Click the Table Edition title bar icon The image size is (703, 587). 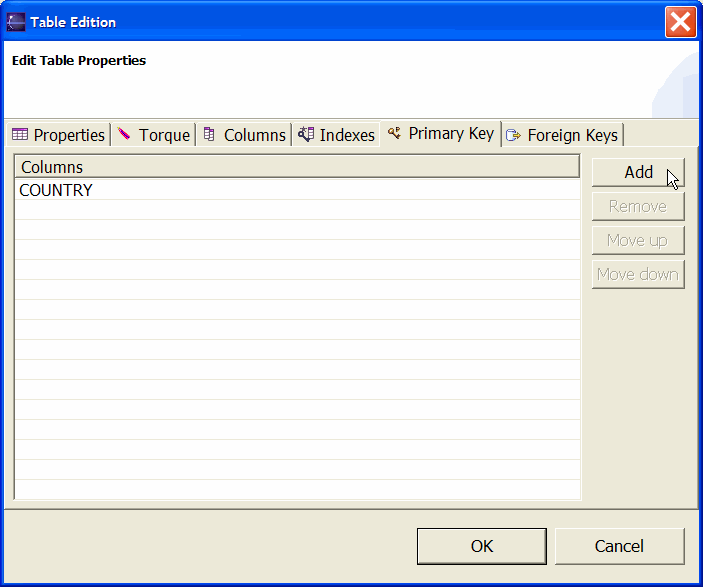[x=16, y=22]
